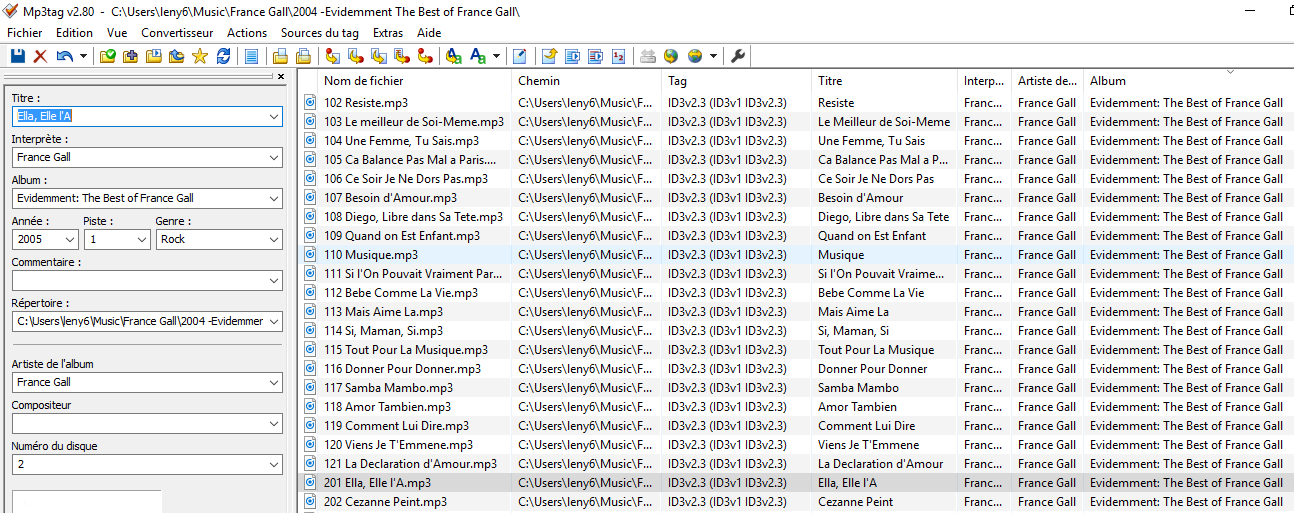Click the Undo arrow icon
The width and height of the screenshot is (1294, 513).
tap(64, 56)
